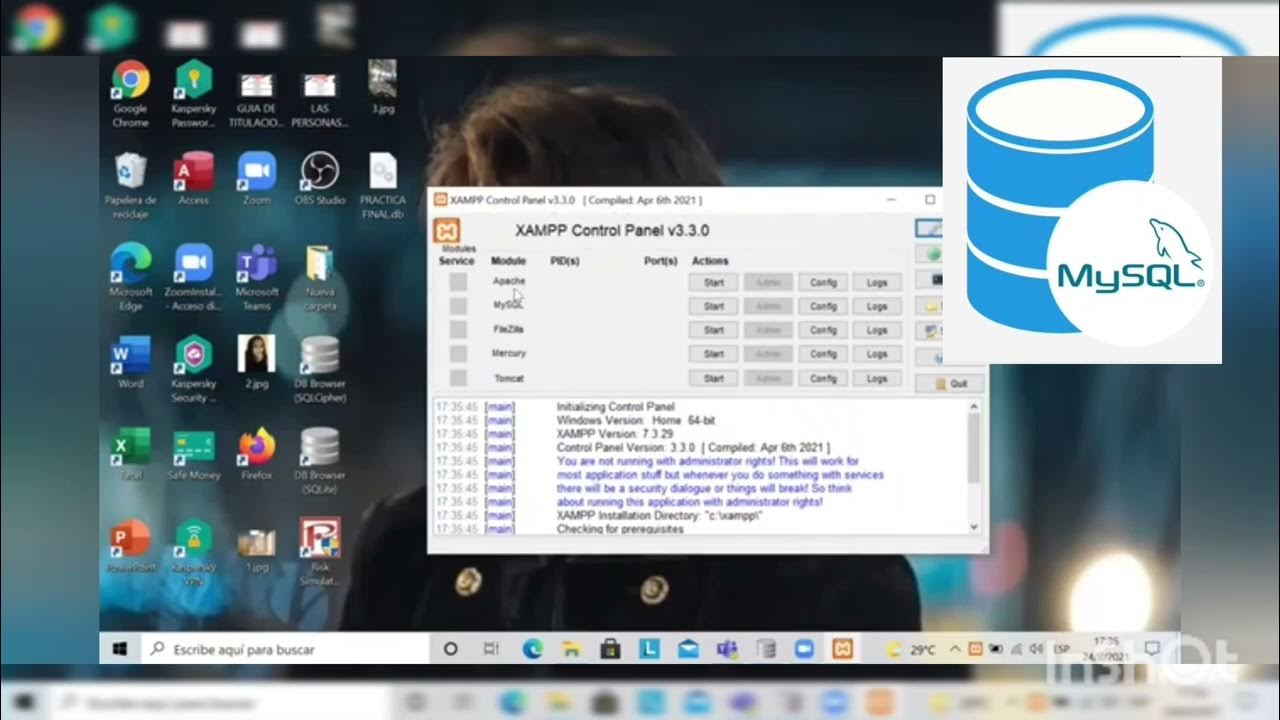This screenshot has width=1280, height=720.
Task: Open Config for Apache row
Action: [x=823, y=283]
